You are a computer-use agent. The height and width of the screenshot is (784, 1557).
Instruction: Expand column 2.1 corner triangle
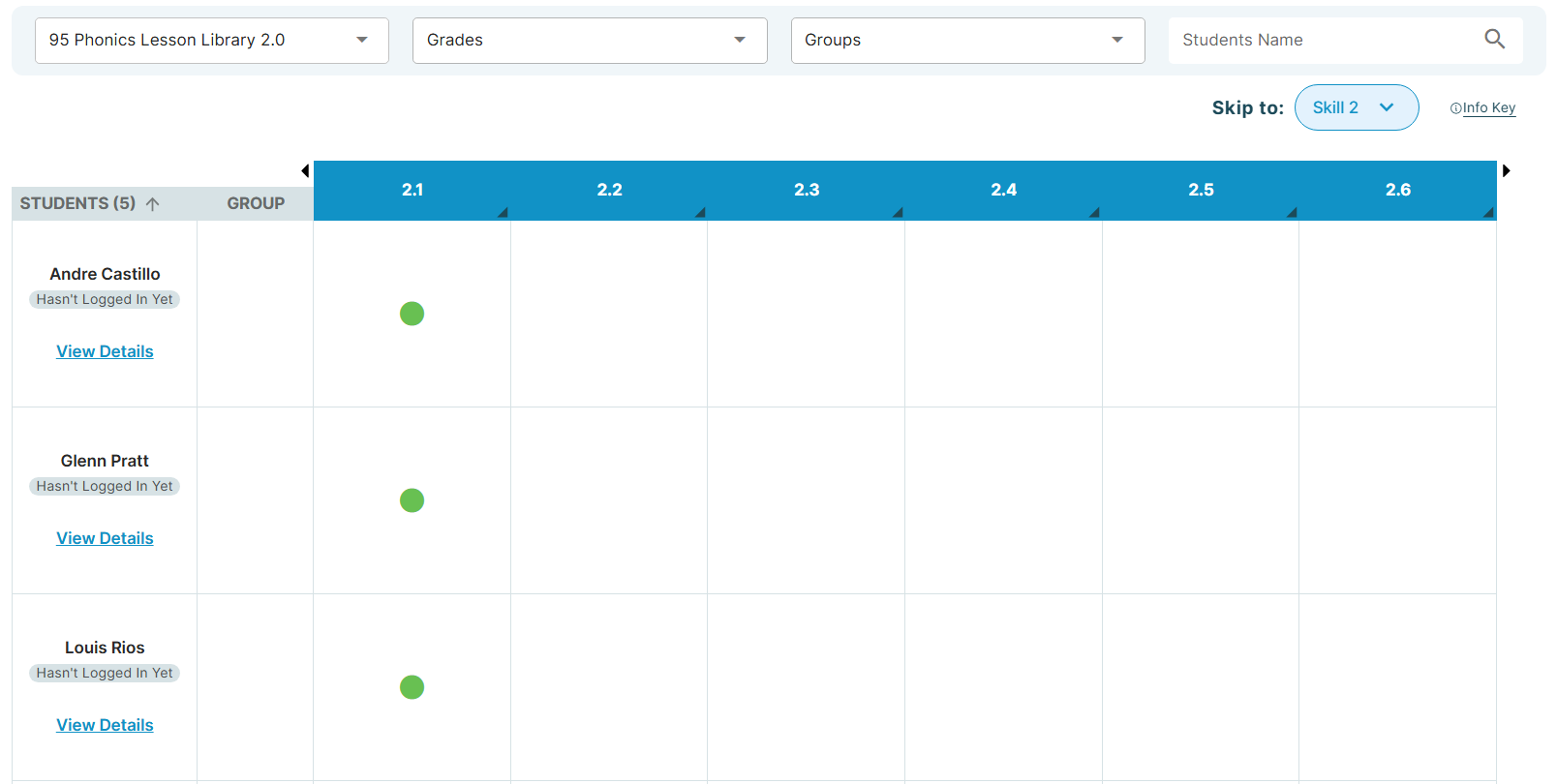coord(504,213)
